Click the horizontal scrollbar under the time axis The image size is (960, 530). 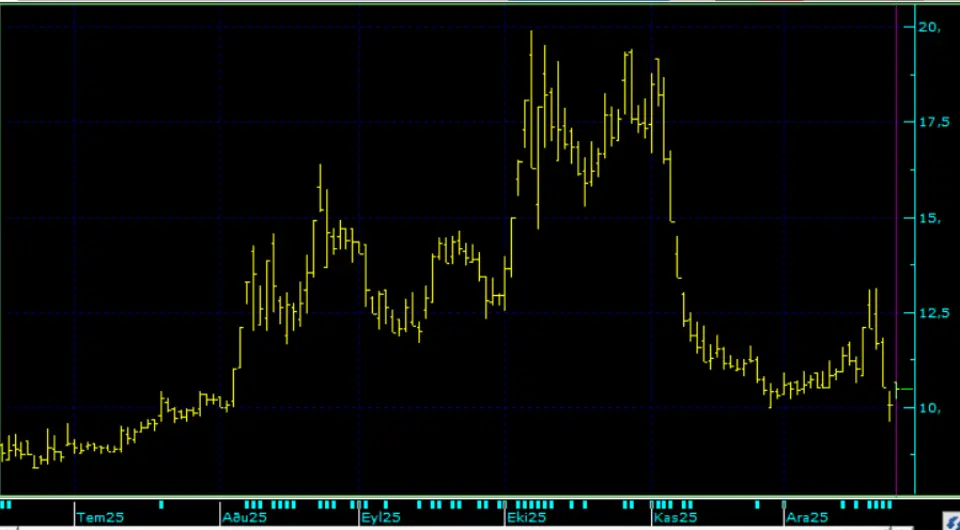[450, 526]
